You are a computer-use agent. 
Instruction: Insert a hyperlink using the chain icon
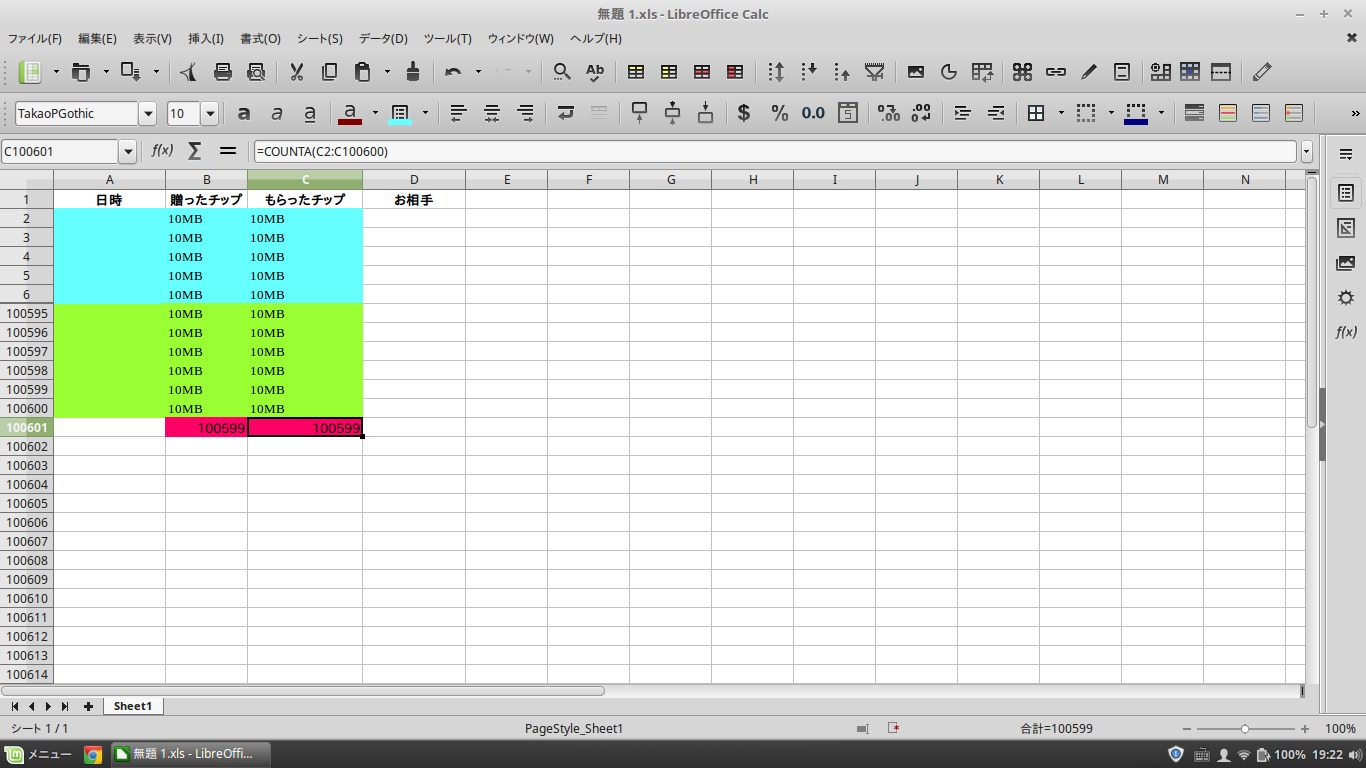point(1055,72)
